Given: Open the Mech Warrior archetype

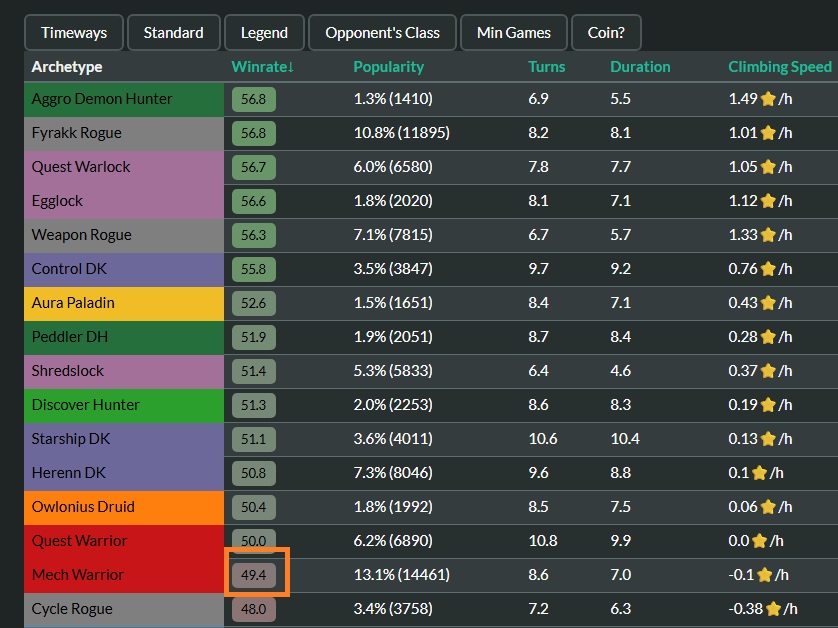Looking at the screenshot, I should tap(124, 575).
